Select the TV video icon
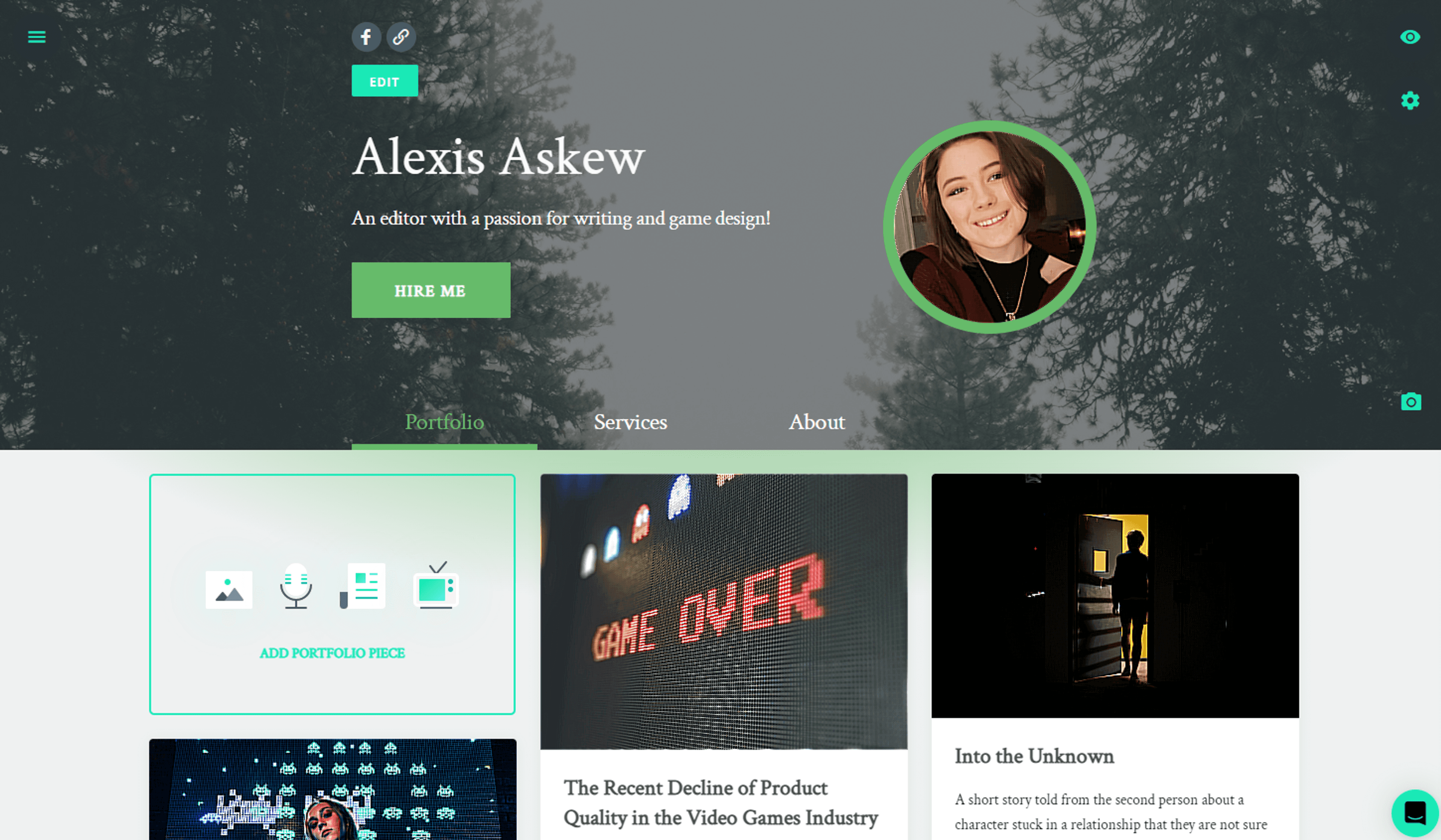This screenshot has height=840, width=1441. [x=436, y=585]
